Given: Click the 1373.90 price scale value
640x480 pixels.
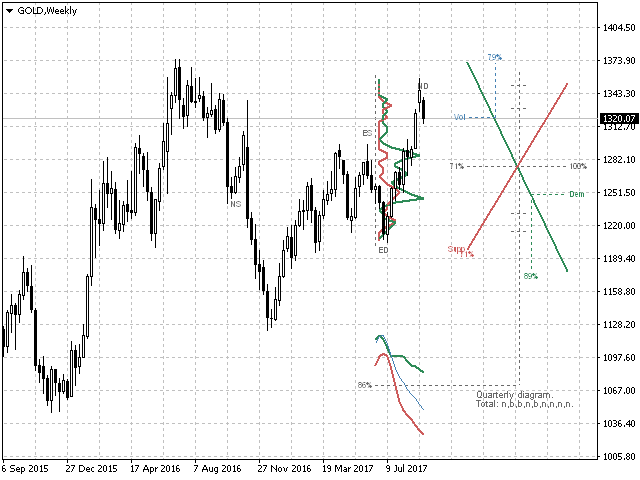Looking at the screenshot, I should [619, 61].
